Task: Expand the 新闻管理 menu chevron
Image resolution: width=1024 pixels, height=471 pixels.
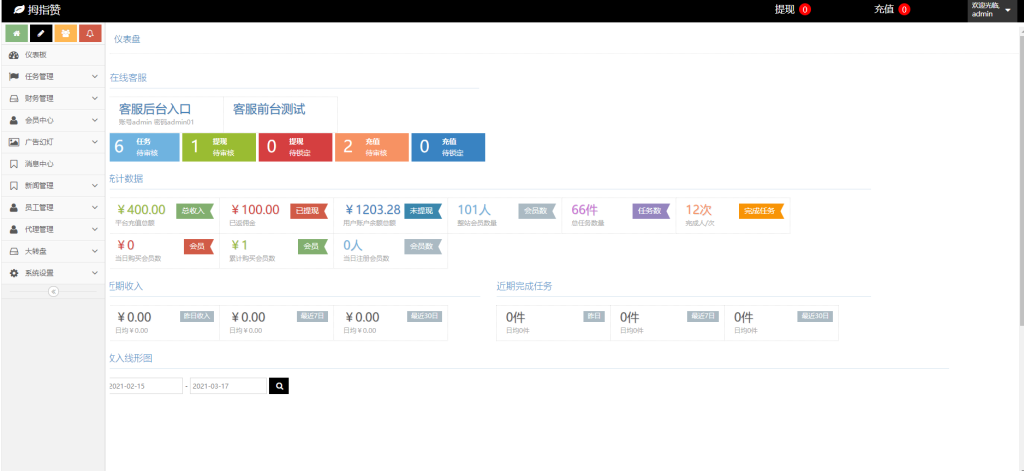Action: (x=95, y=186)
